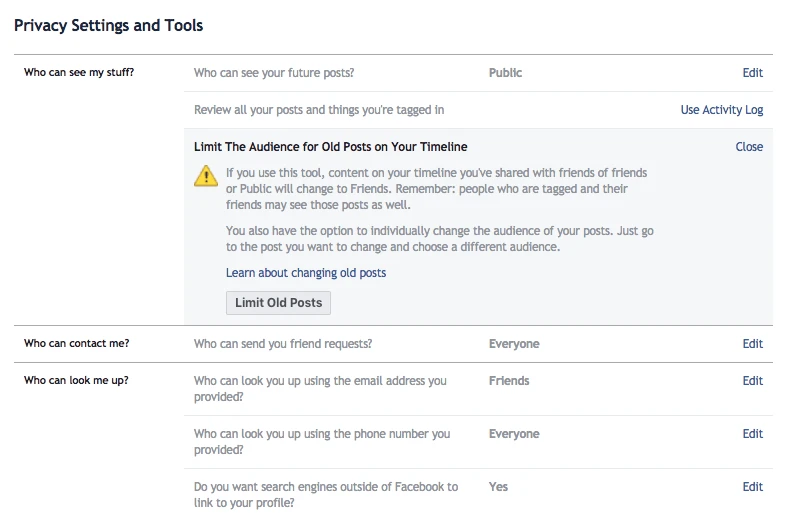
Task: Open the Use Activity Log link
Action: point(721,110)
